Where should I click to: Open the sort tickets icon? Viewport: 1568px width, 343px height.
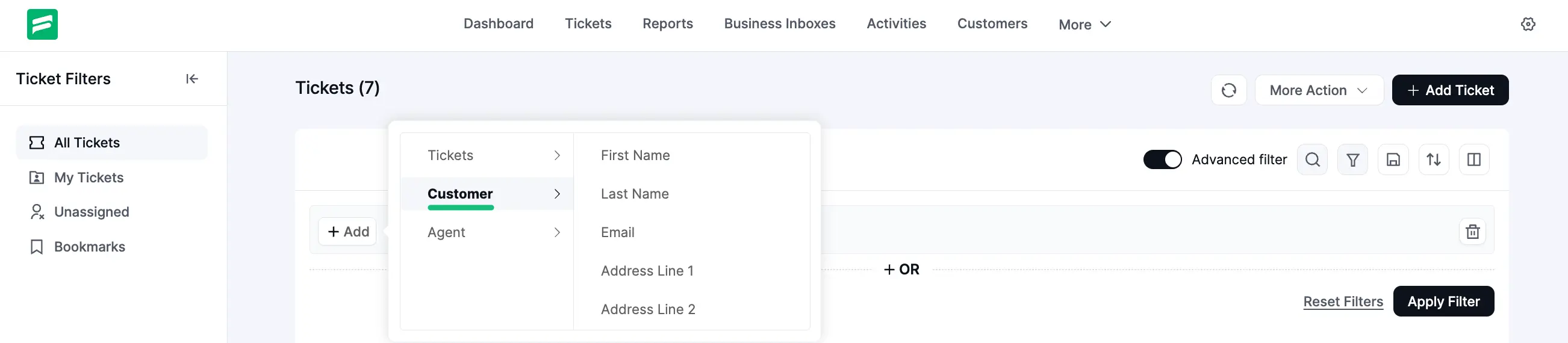click(1434, 160)
